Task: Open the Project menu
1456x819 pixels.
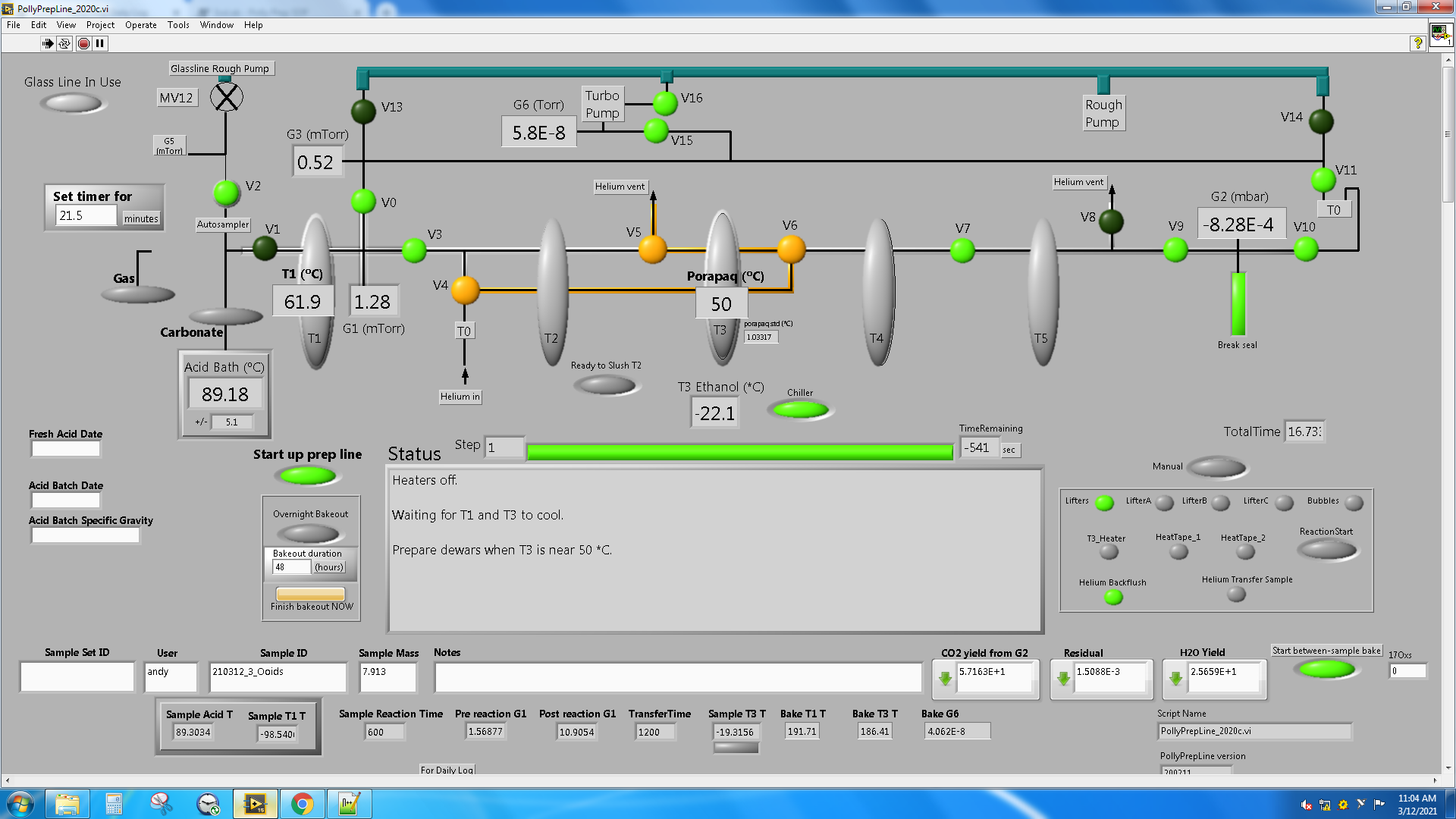Action: (100, 25)
